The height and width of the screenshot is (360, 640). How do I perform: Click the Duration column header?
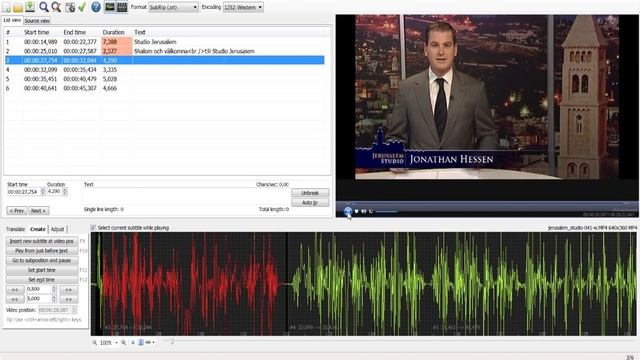click(113, 32)
